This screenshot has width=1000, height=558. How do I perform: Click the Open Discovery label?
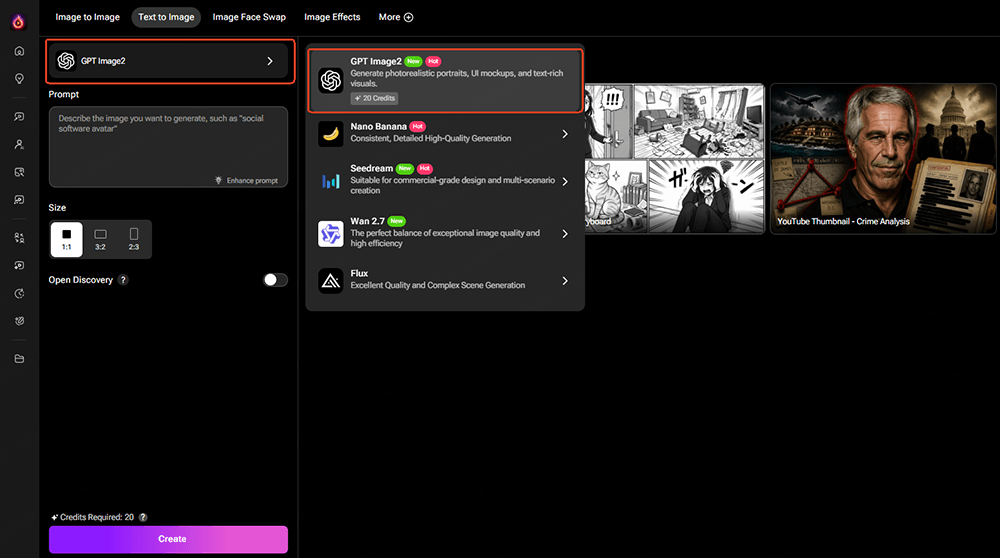[x=80, y=280]
